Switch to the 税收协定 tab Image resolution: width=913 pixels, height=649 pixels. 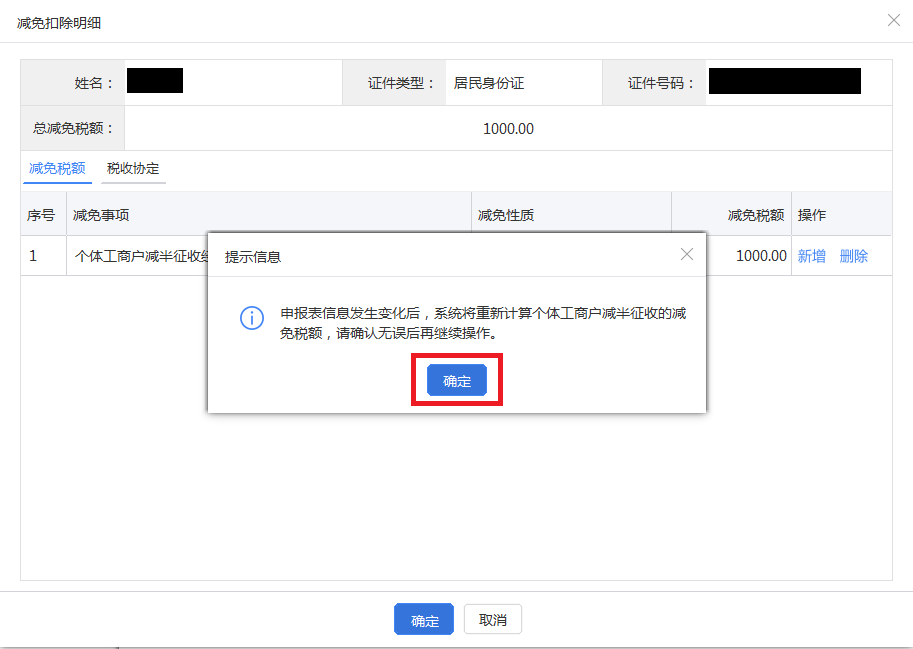click(132, 169)
